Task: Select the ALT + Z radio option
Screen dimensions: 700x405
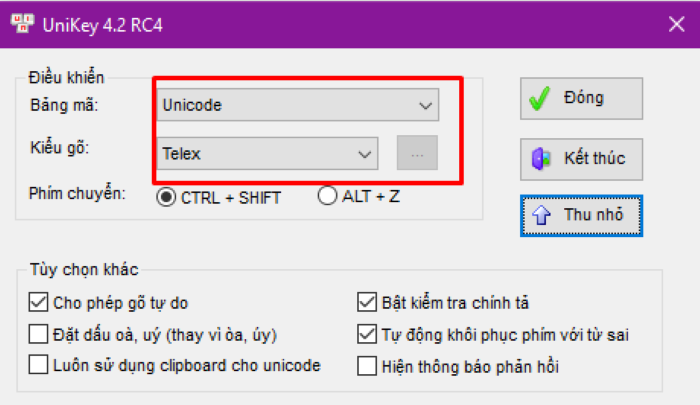Action: coord(327,197)
